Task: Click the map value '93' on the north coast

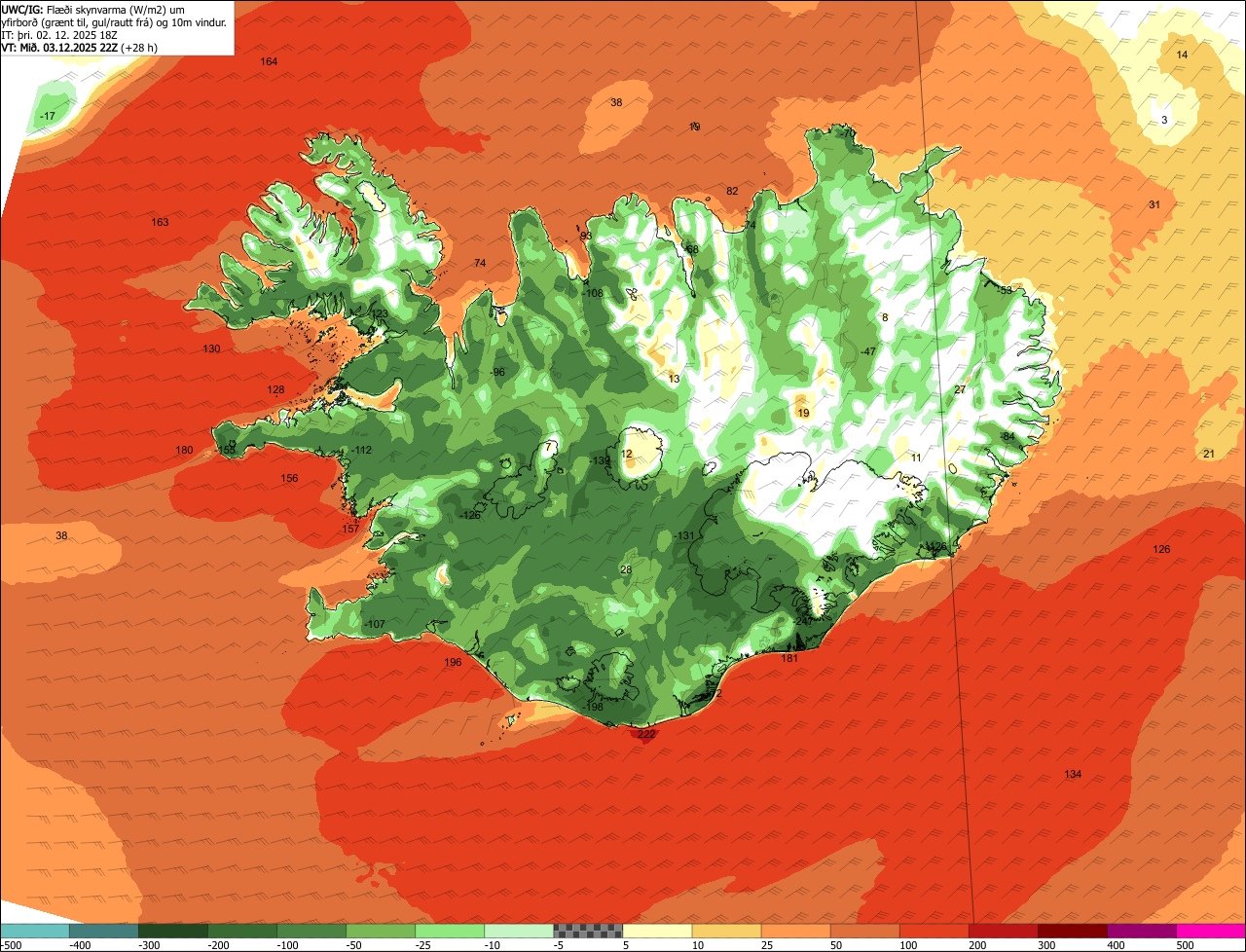Action: coord(586,237)
